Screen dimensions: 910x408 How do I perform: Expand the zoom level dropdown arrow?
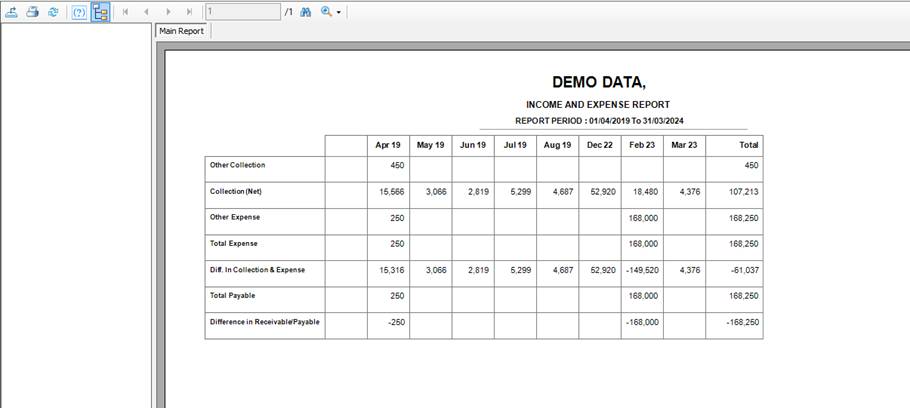pyautogui.click(x=340, y=12)
